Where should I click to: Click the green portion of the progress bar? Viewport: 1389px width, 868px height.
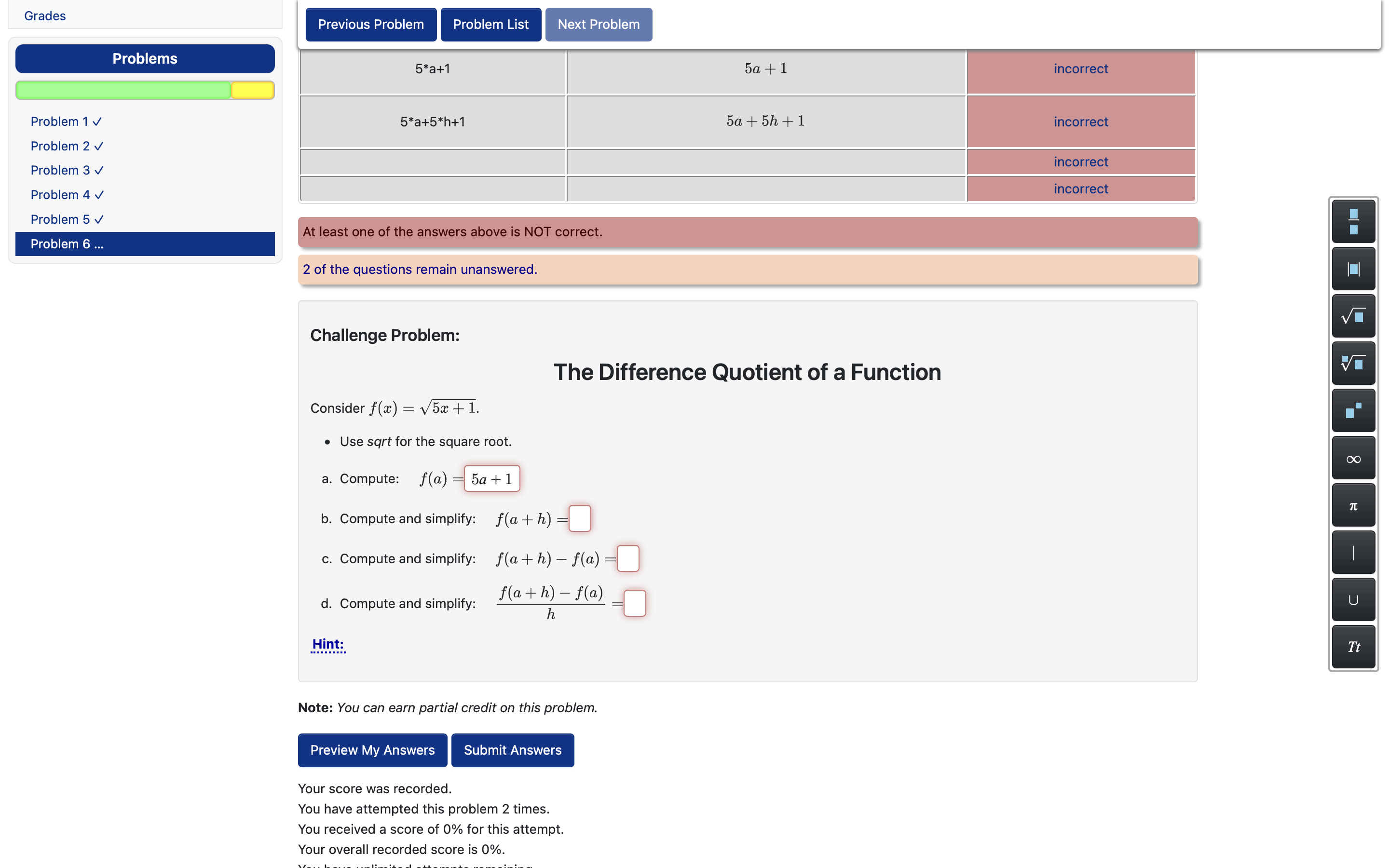point(123,90)
